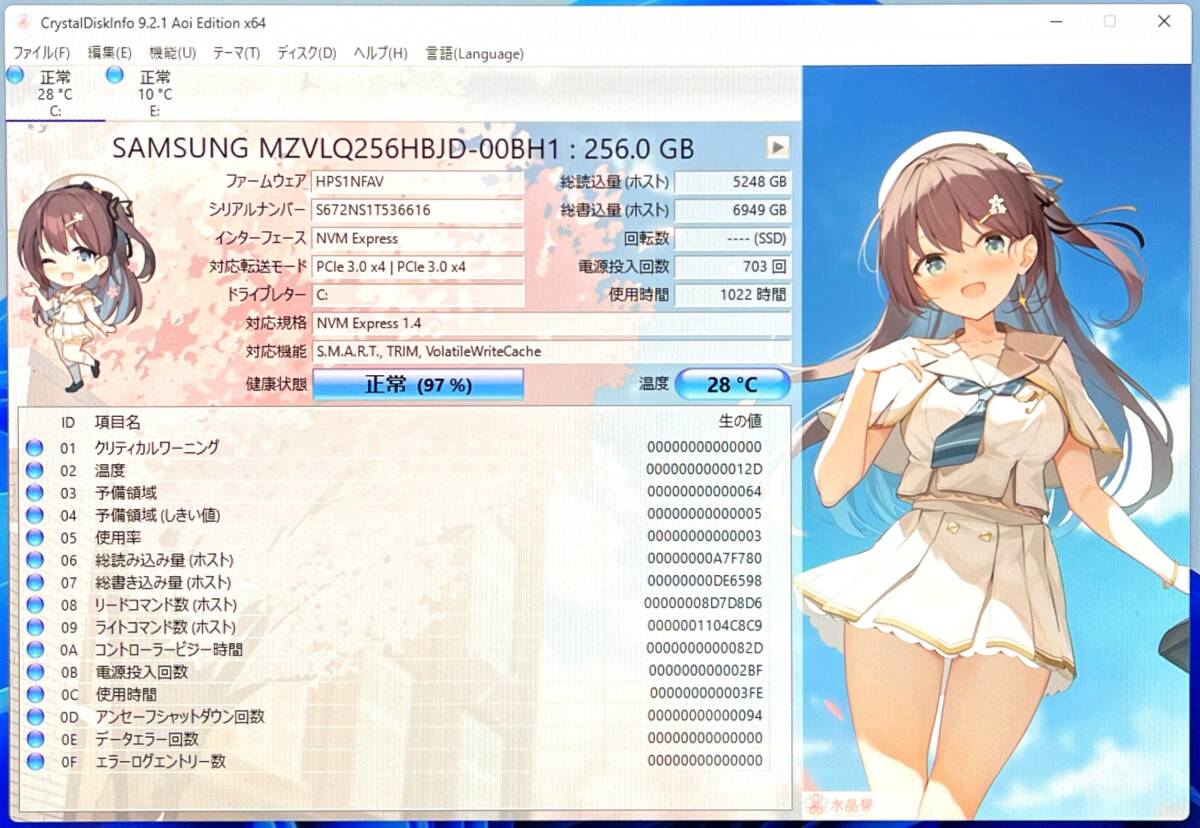Click status orb for クリティカルワーニング row
Image resolution: width=1200 pixels, height=828 pixels.
[35, 448]
